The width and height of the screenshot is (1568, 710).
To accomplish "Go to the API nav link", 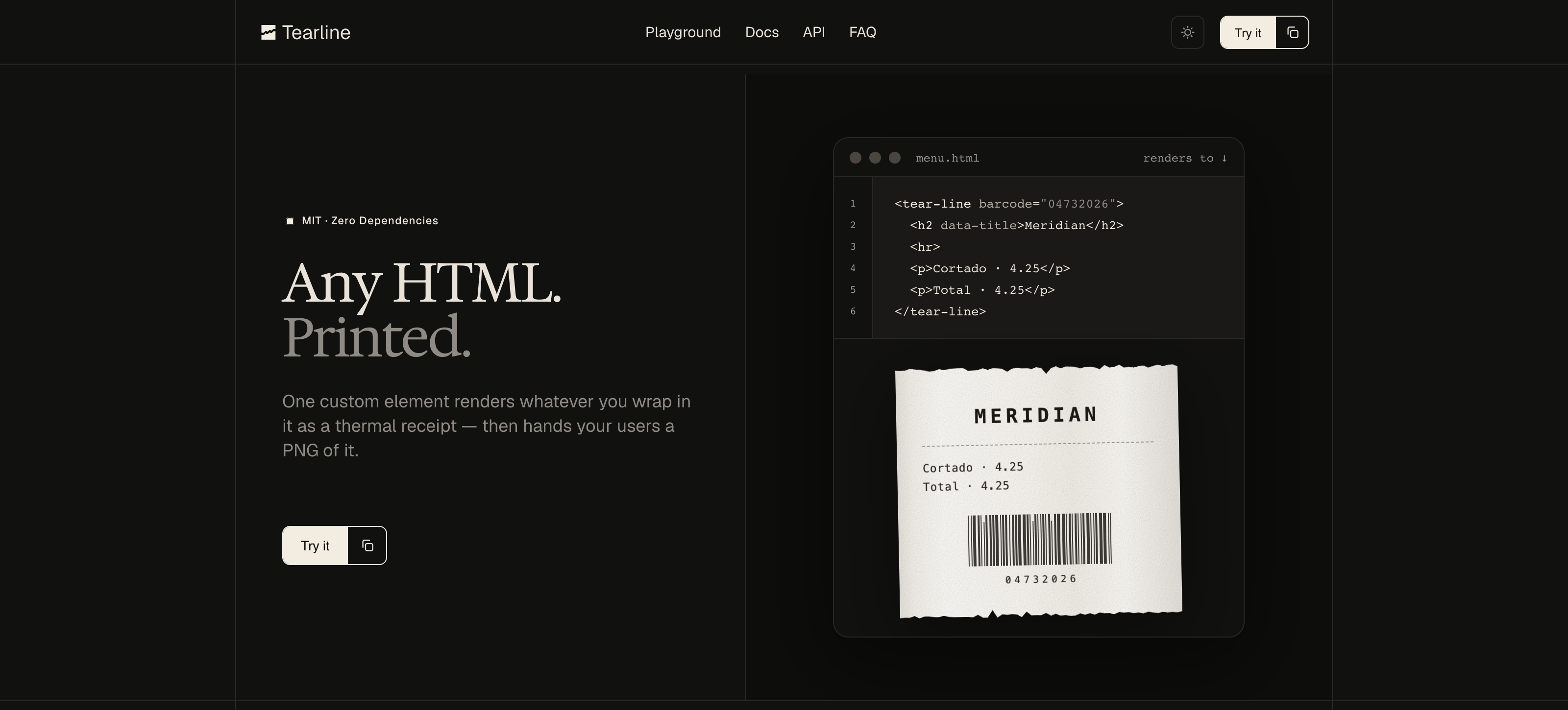I will [x=814, y=32].
